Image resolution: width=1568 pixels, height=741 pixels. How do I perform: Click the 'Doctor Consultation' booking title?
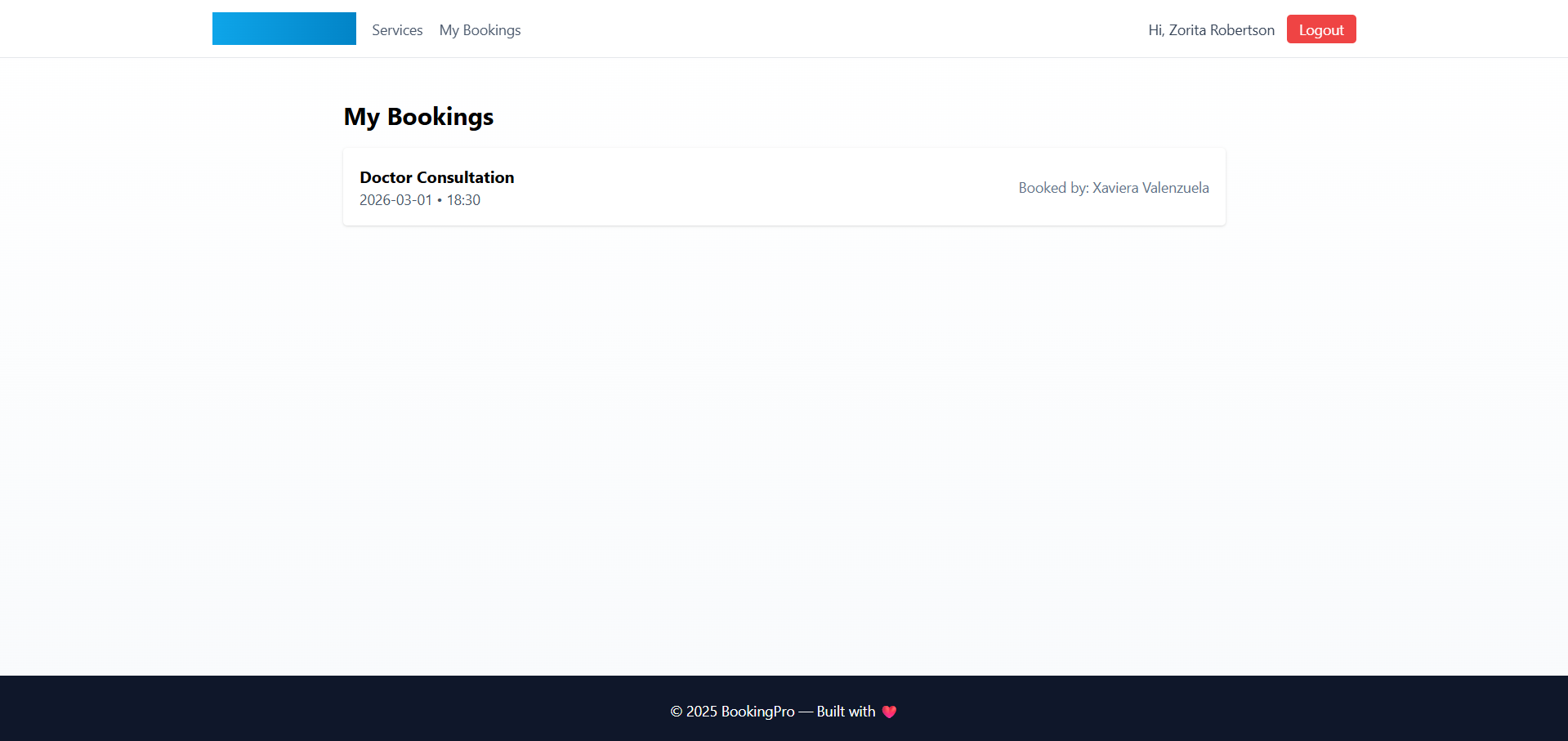tap(437, 177)
